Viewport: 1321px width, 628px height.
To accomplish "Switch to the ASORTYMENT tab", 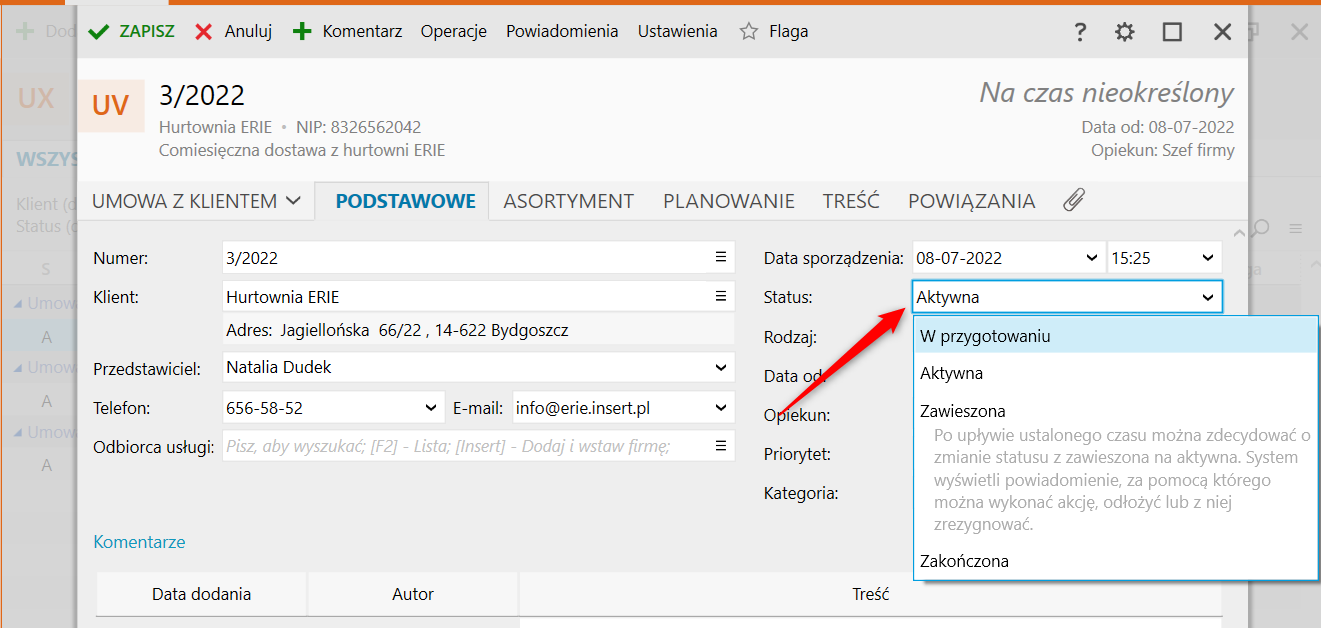I will [568, 201].
